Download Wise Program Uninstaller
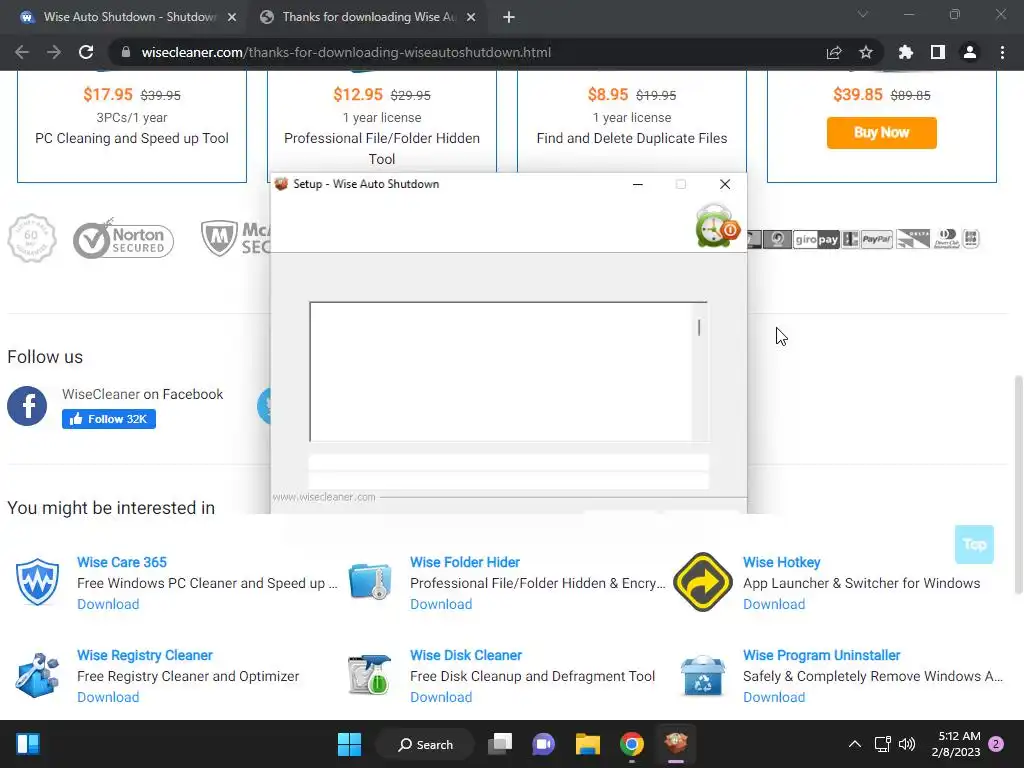Screen dimensions: 1024x768 point(774,697)
